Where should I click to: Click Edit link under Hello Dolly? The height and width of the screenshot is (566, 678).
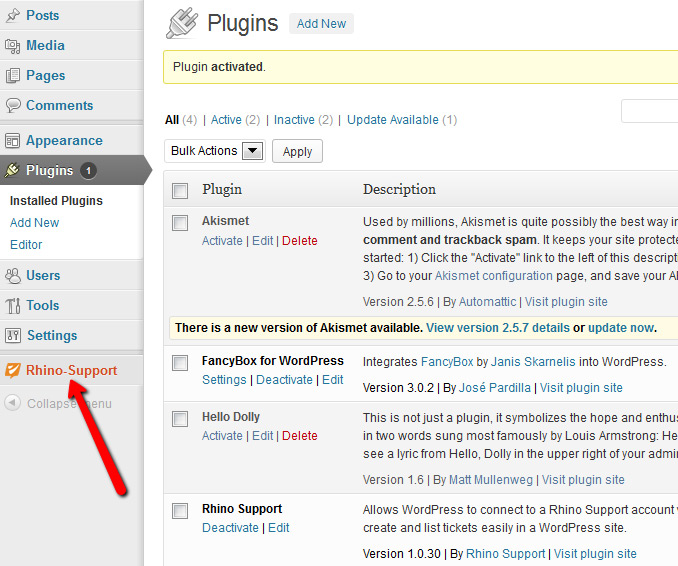point(262,435)
